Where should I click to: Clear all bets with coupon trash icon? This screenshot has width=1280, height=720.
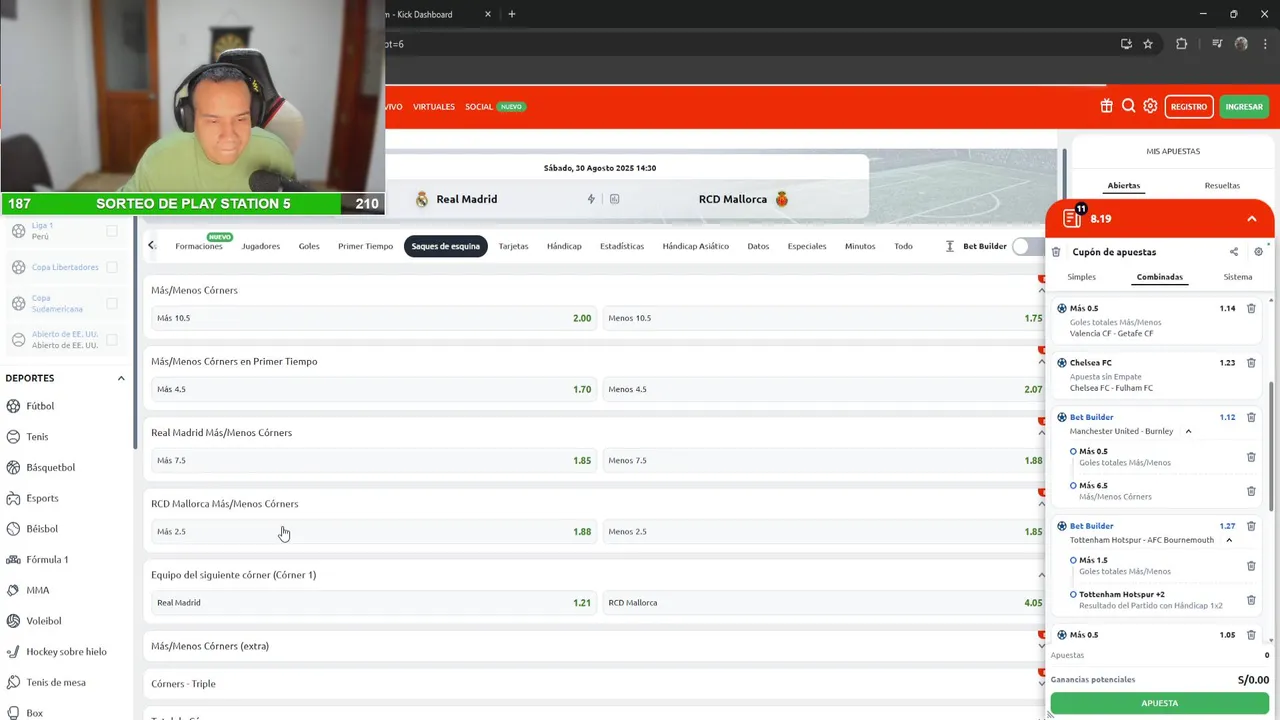[1056, 252]
